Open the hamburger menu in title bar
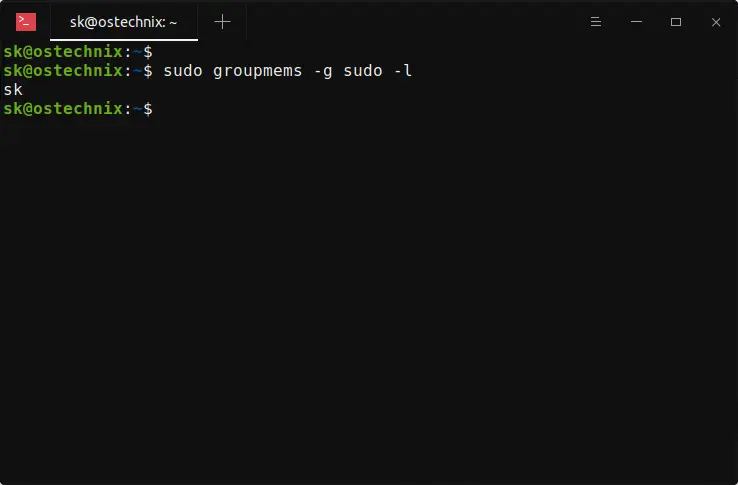The width and height of the screenshot is (738, 485). 595,21
